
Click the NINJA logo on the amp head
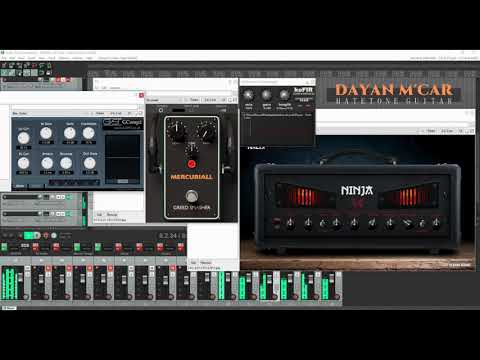357,191
